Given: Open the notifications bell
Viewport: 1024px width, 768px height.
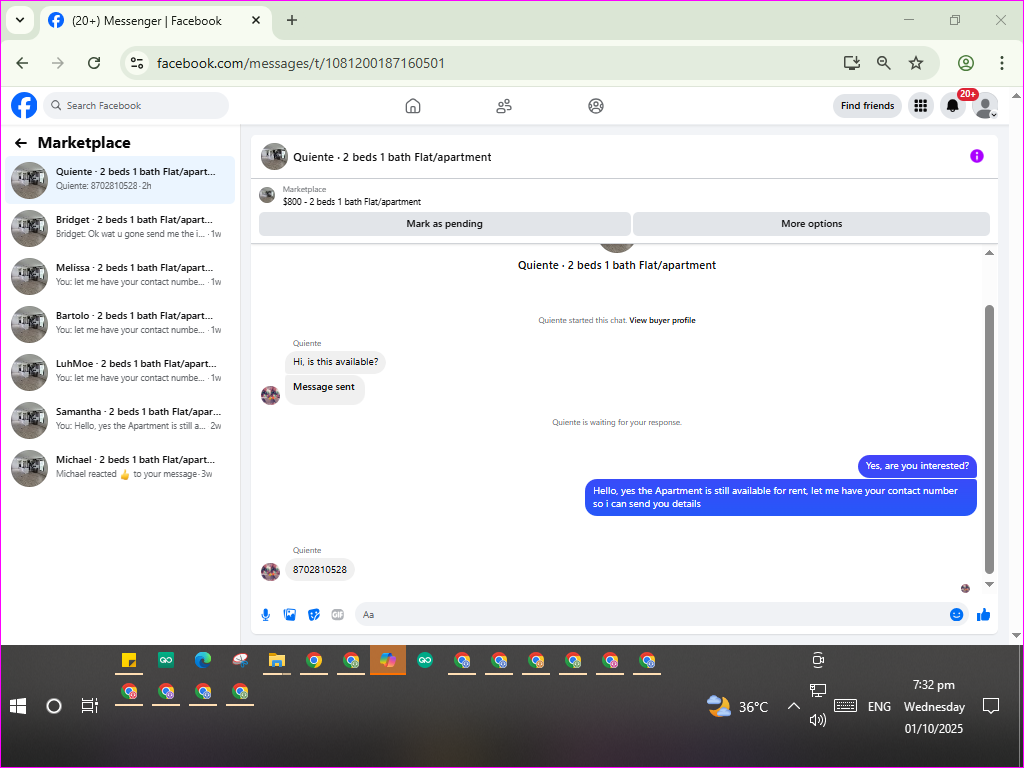Looking at the screenshot, I should pos(952,106).
